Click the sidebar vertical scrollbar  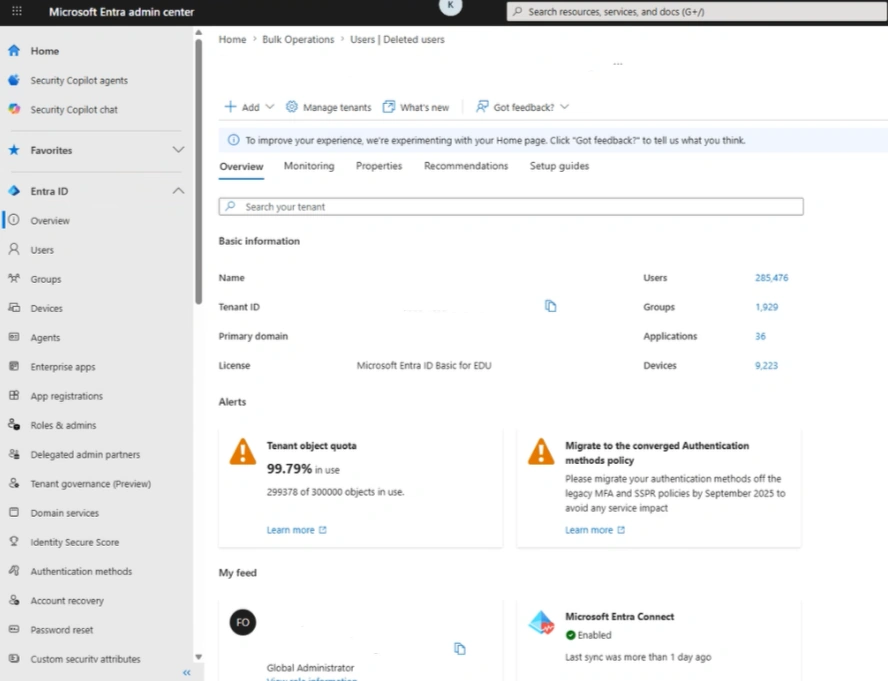[199, 172]
